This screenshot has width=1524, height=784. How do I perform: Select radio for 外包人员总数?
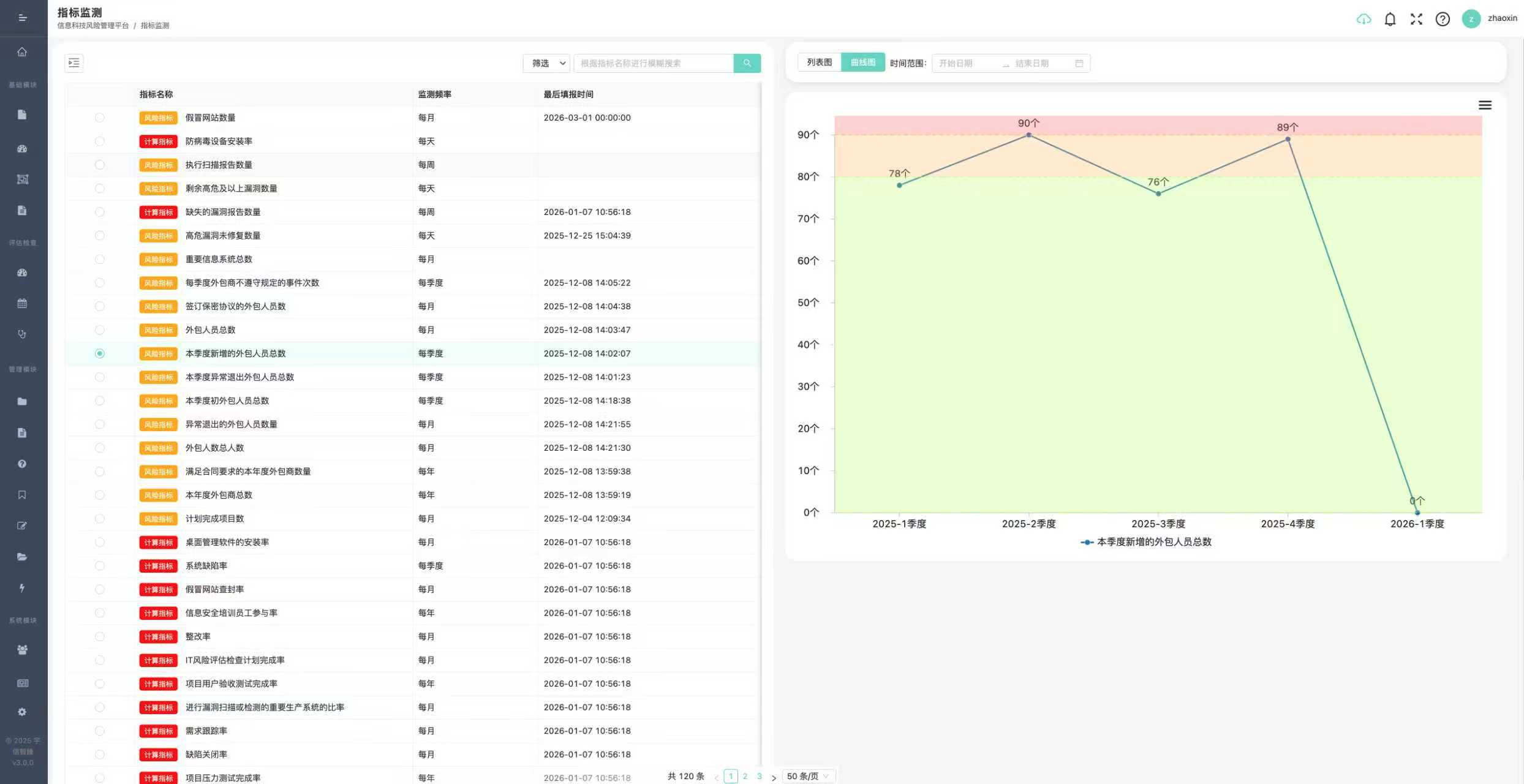pyautogui.click(x=99, y=330)
